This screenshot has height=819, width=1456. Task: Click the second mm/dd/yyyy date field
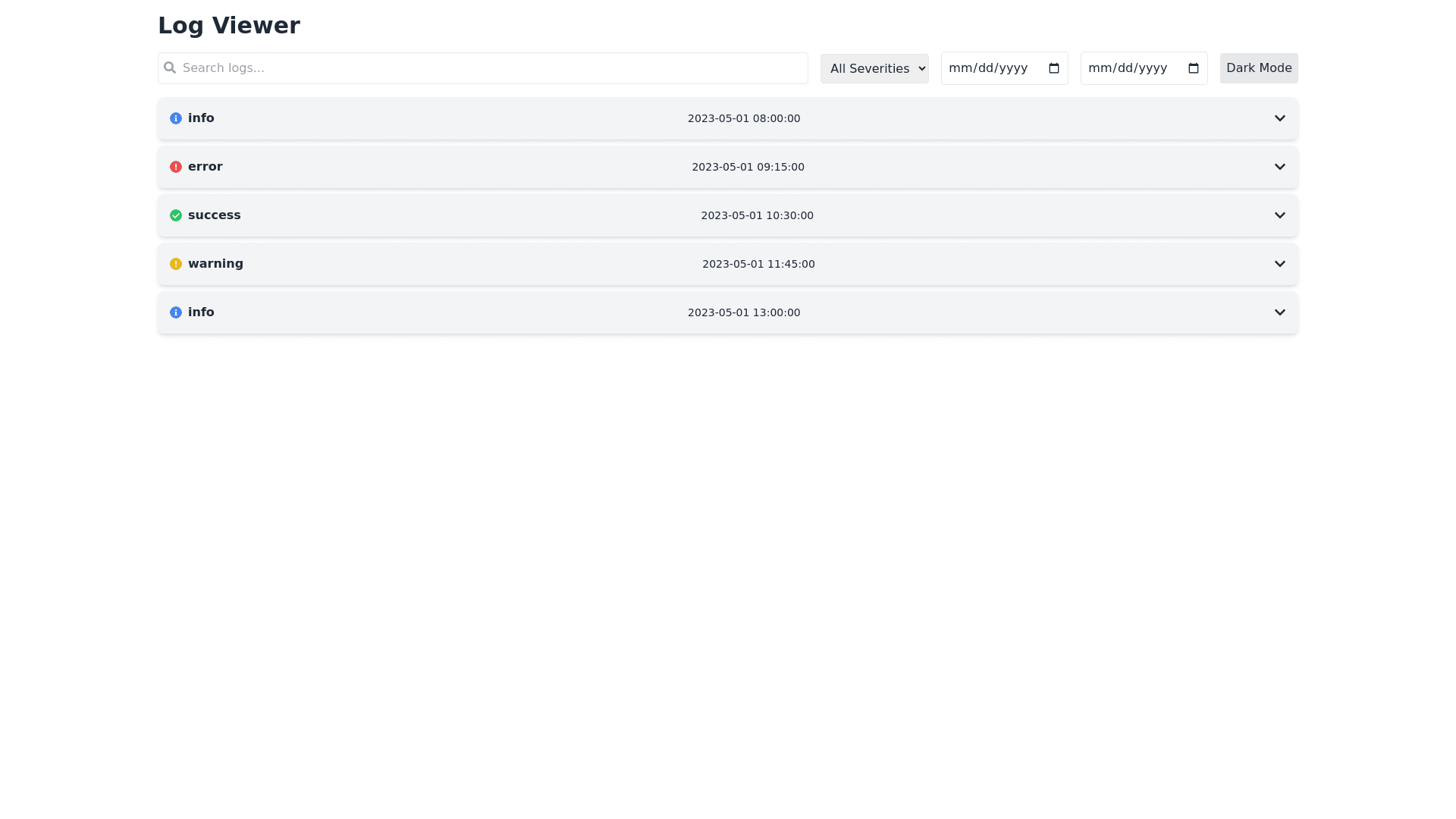pos(1128,68)
